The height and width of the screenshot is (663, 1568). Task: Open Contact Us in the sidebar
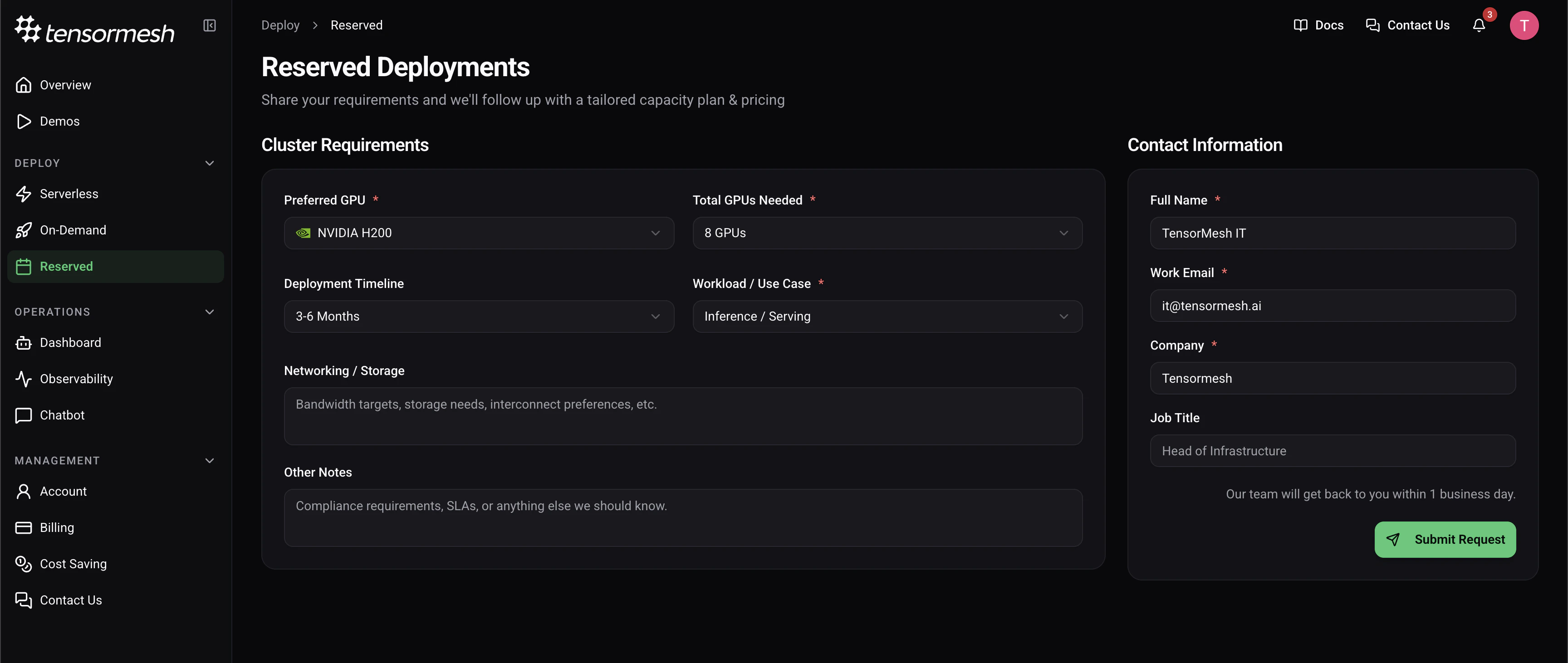[116, 600]
